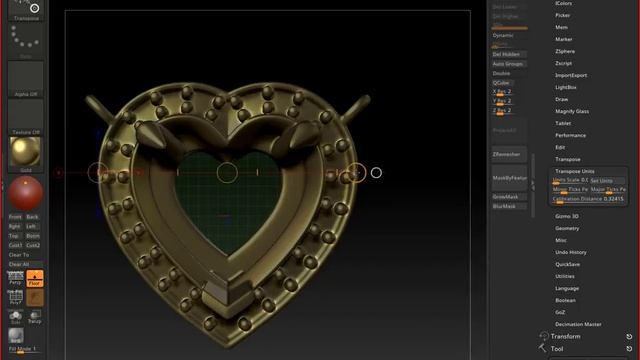Screen dimensions: 640x360
Task: Open the Alpha Off thumbnail
Action: pos(26,79)
